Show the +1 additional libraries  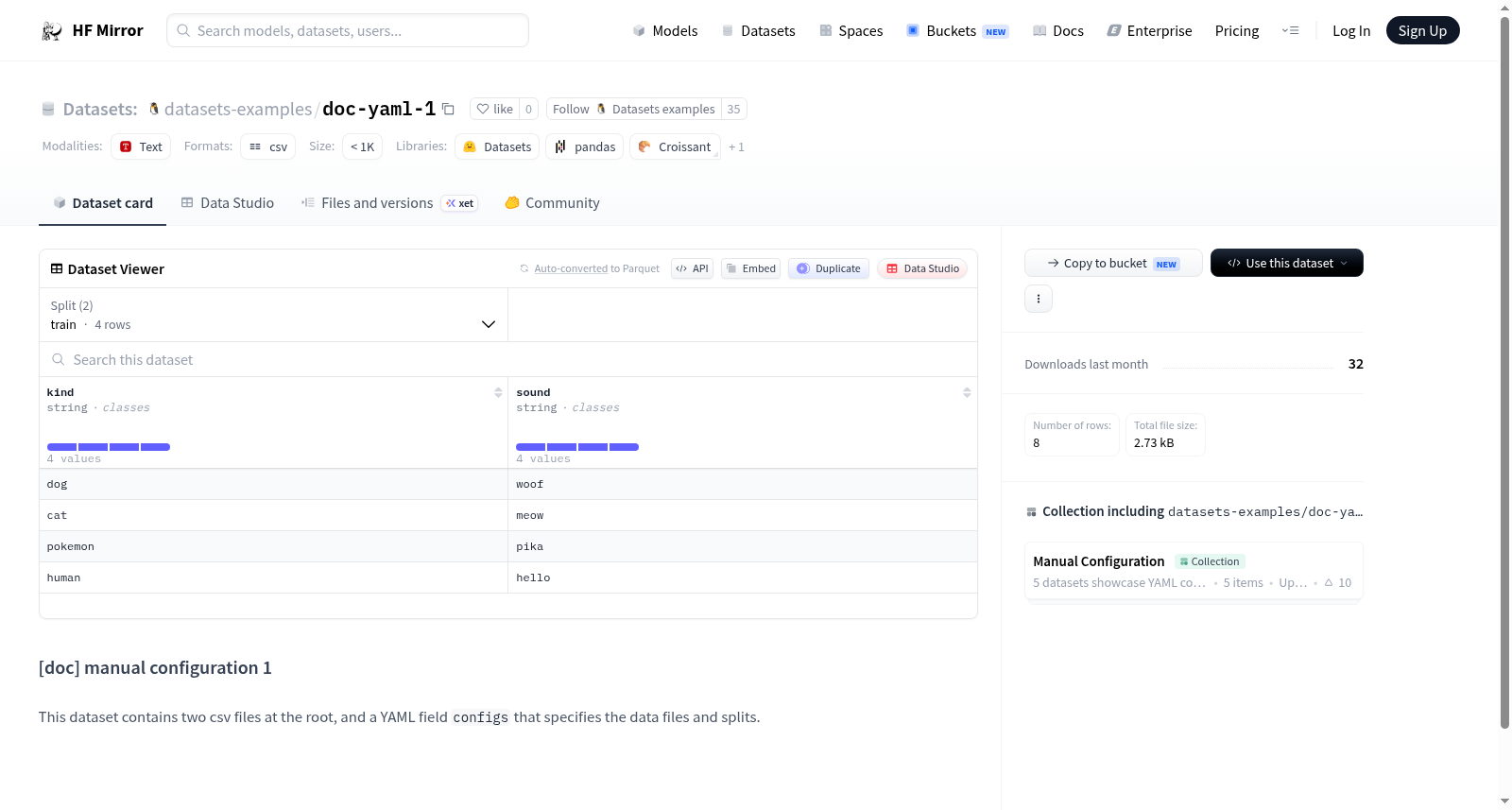(737, 147)
